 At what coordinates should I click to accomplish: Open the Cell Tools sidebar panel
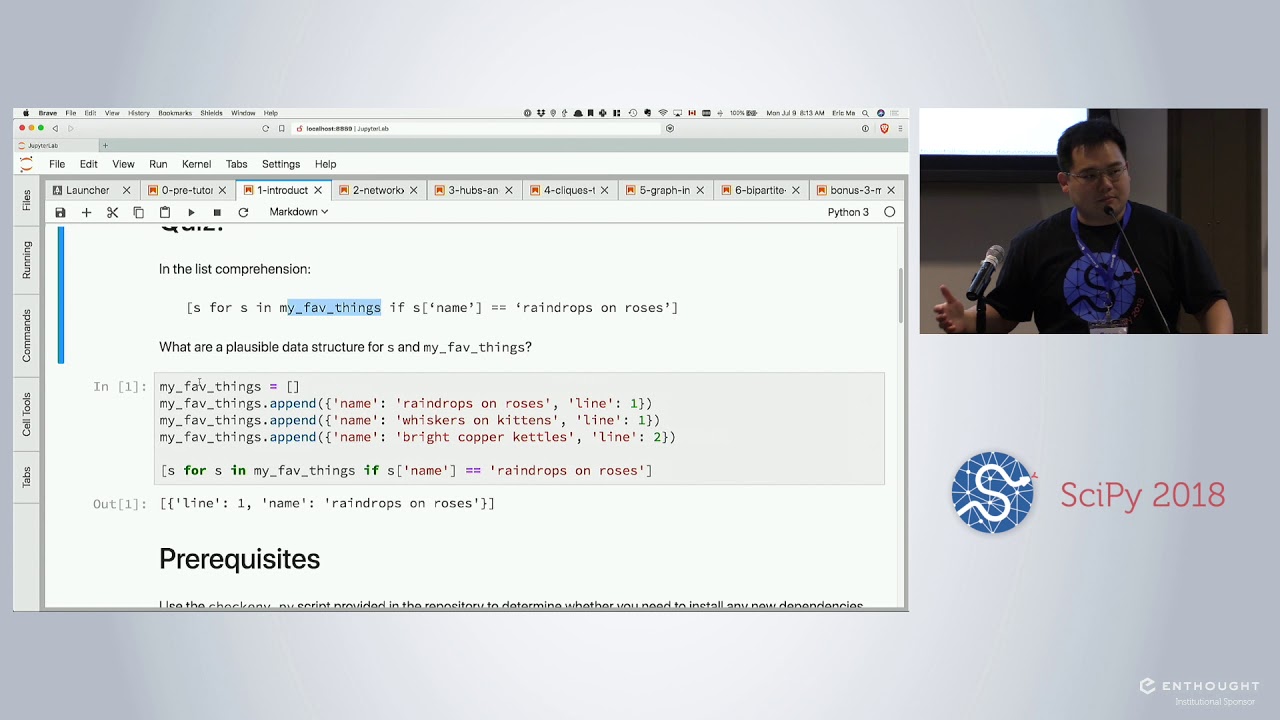coord(27,414)
